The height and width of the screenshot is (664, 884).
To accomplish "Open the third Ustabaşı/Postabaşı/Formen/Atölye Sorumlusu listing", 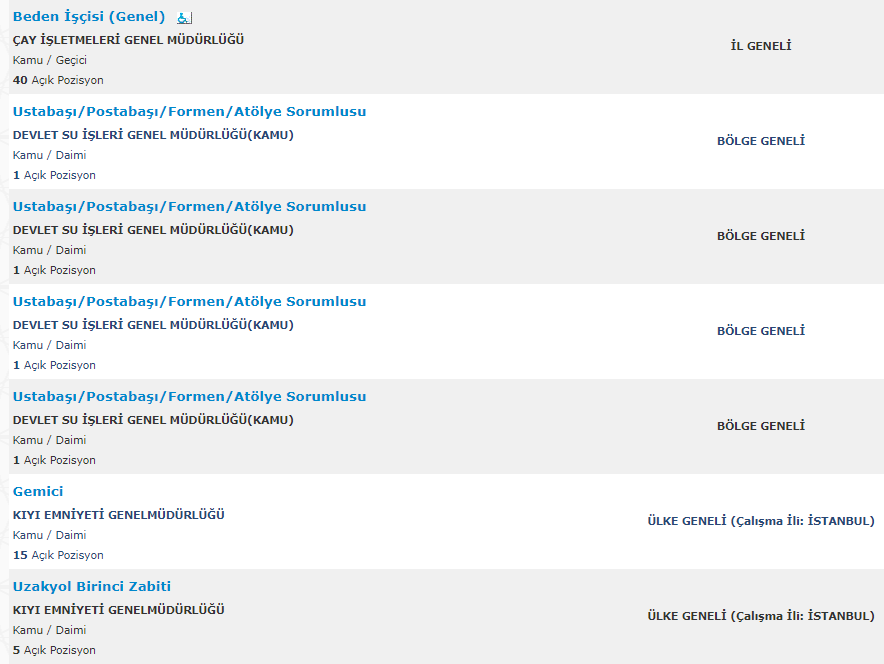I will (x=189, y=302).
